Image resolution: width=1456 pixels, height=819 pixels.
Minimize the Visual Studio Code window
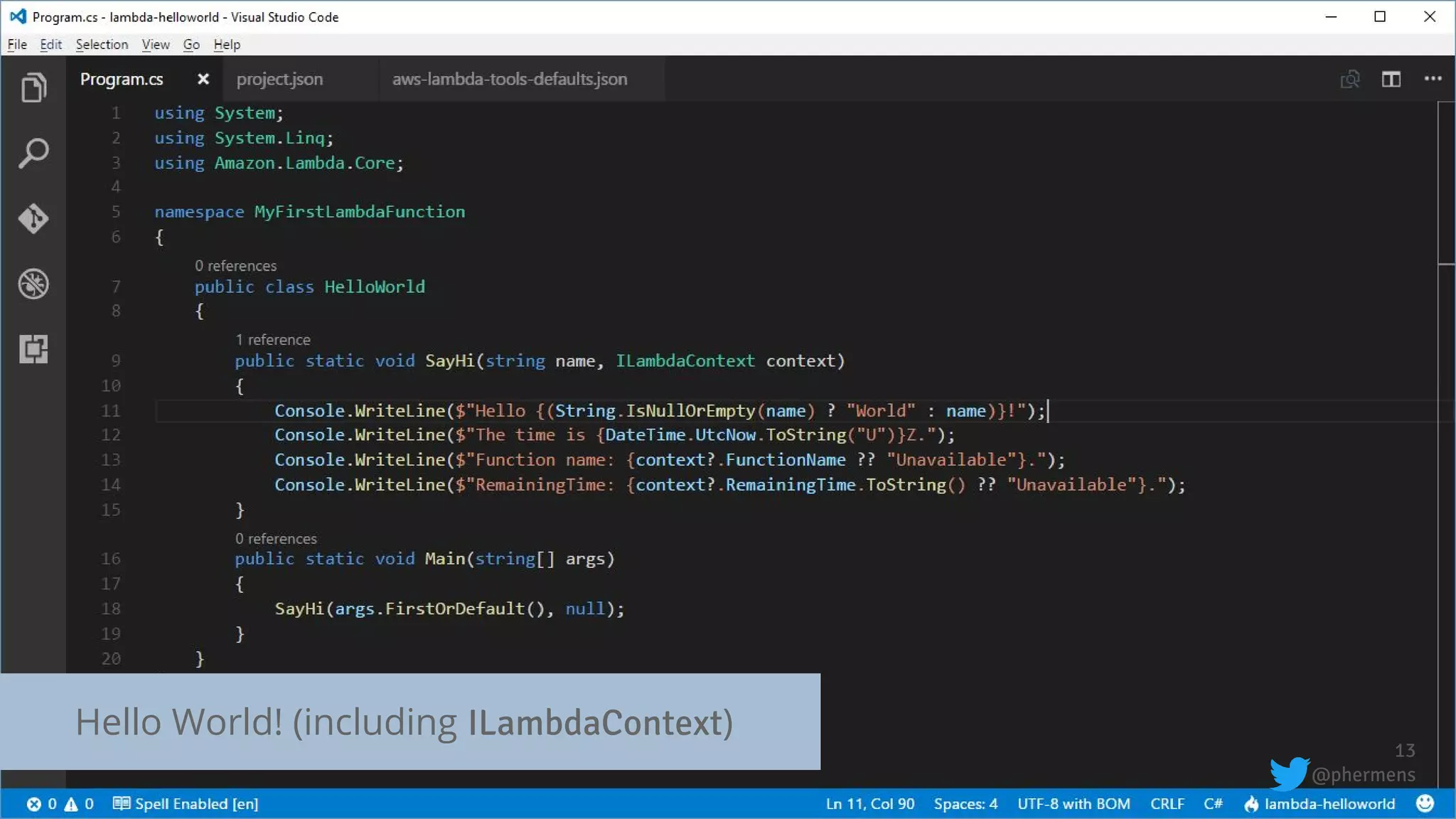pyautogui.click(x=1332, y=16)
